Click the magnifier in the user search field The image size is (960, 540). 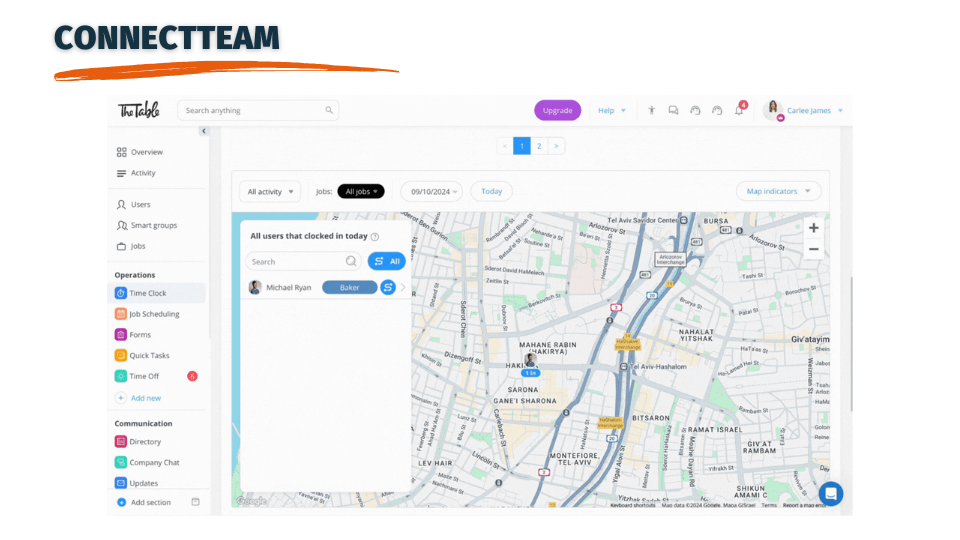coord(351,261)
